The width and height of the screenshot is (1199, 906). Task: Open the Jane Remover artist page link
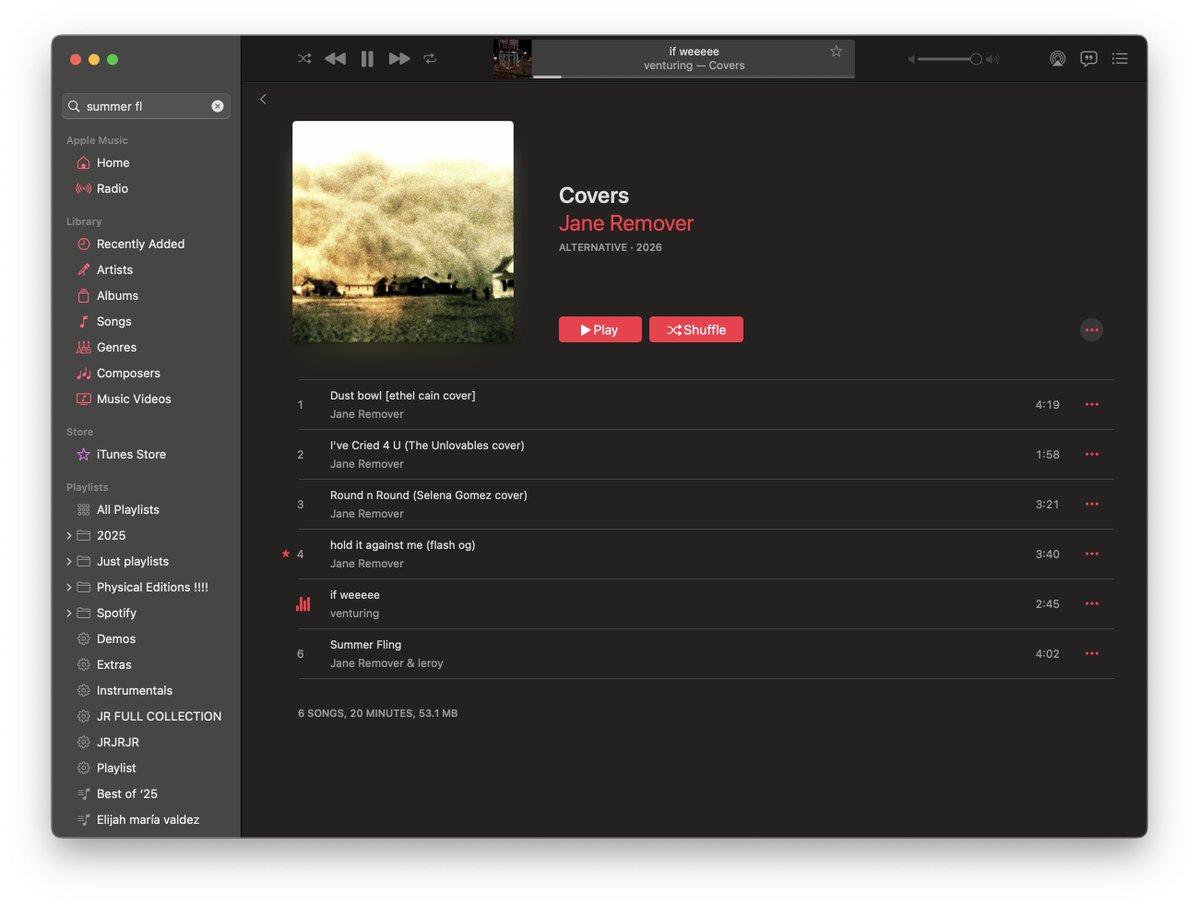625,223
